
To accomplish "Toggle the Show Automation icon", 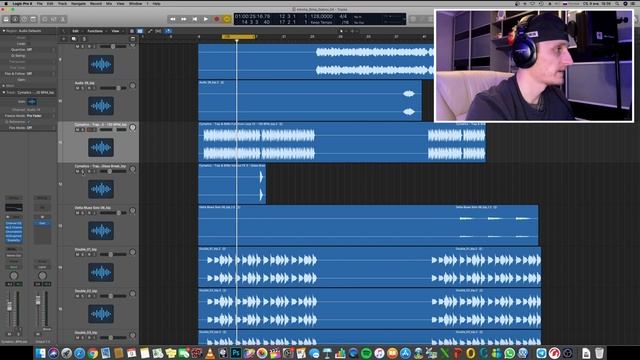I will pos(150,31).
